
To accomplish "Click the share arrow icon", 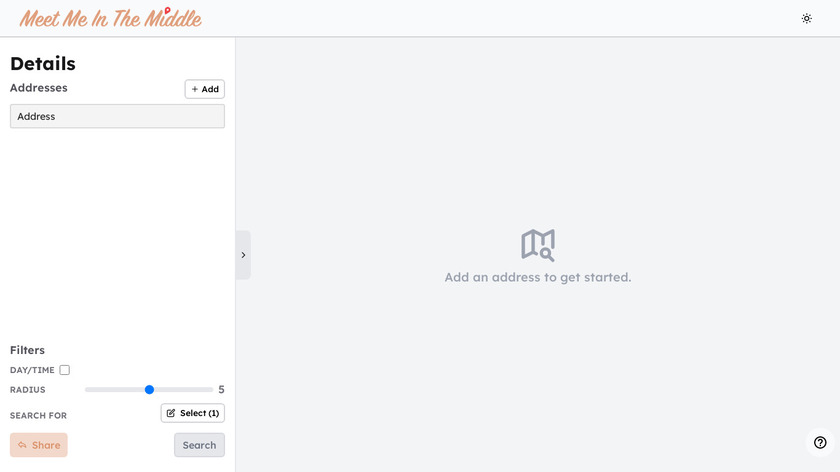I will [22, 445].
